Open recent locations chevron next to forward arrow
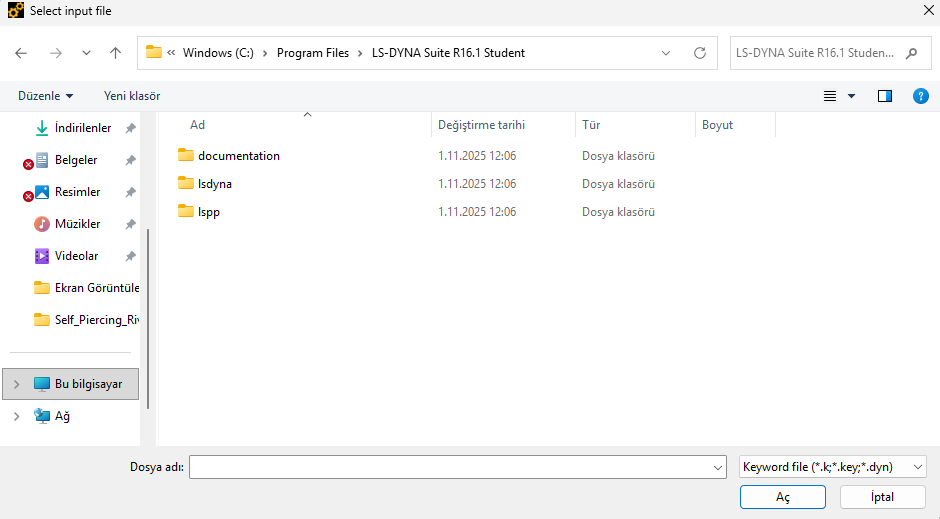 [x=86, y=53]
